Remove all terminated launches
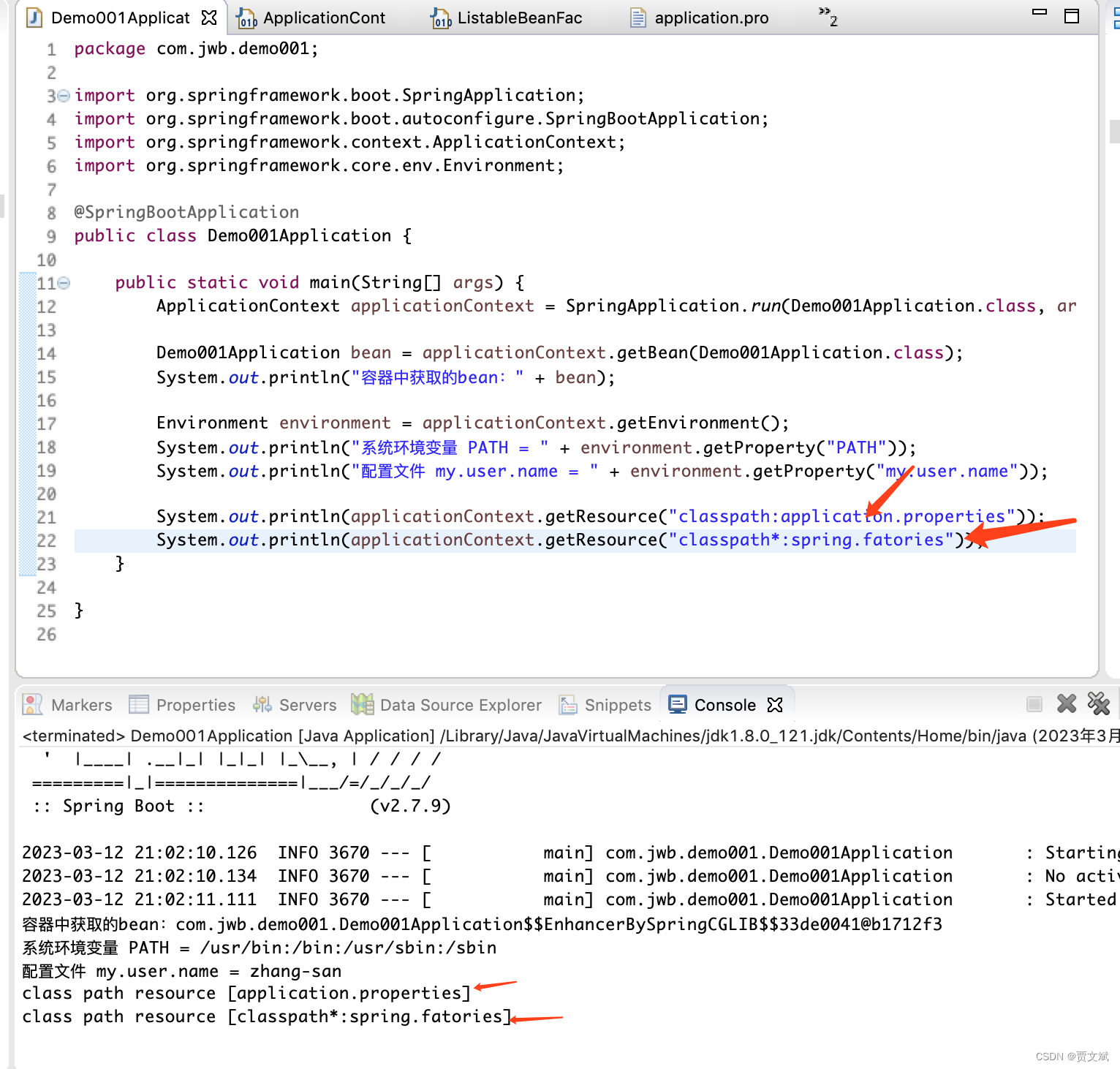 click(x=1099, y=703)
